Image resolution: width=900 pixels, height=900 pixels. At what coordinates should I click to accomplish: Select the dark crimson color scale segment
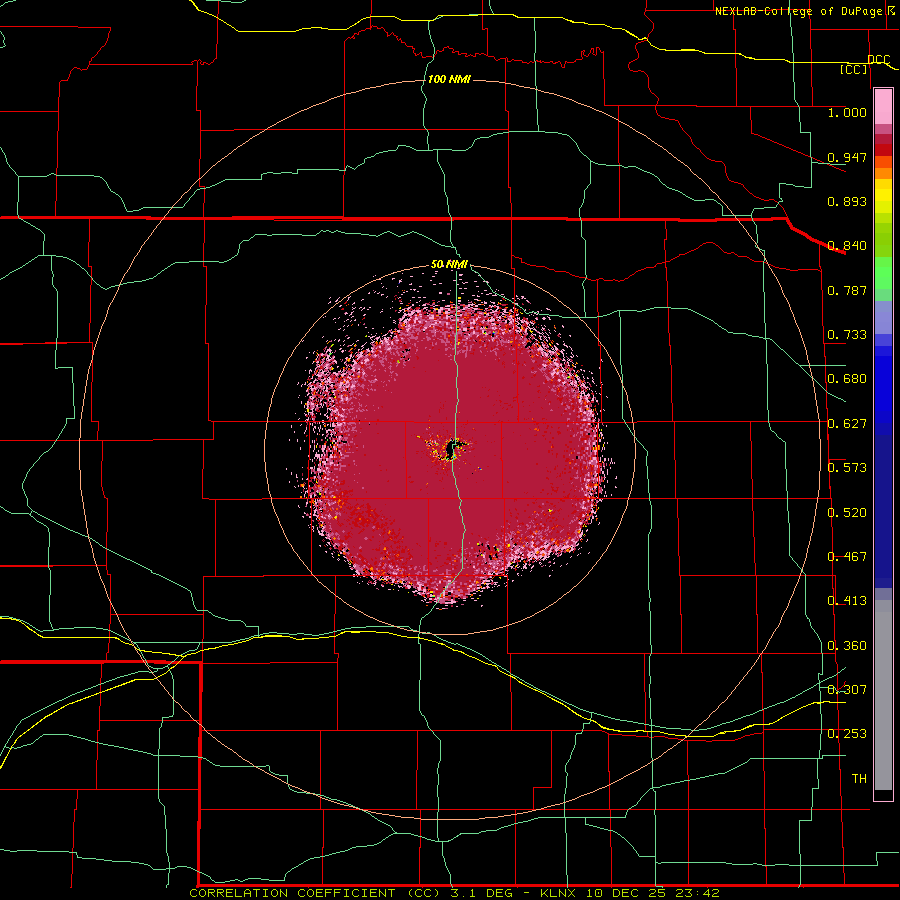(883, 139)
